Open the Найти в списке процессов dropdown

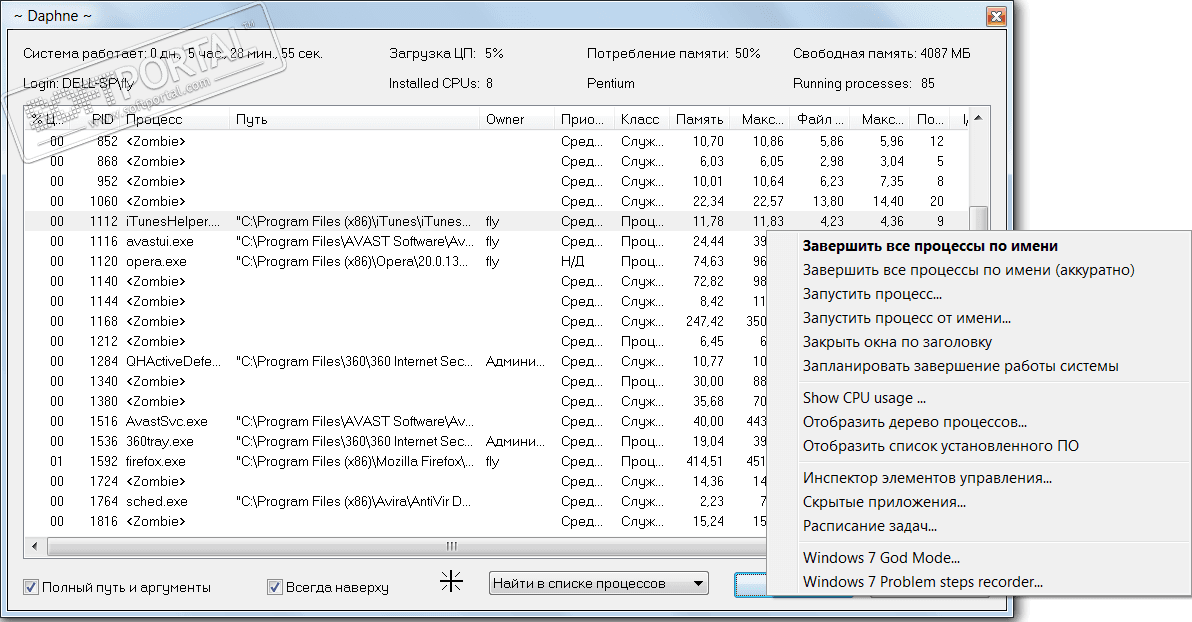tap(599, 583)
